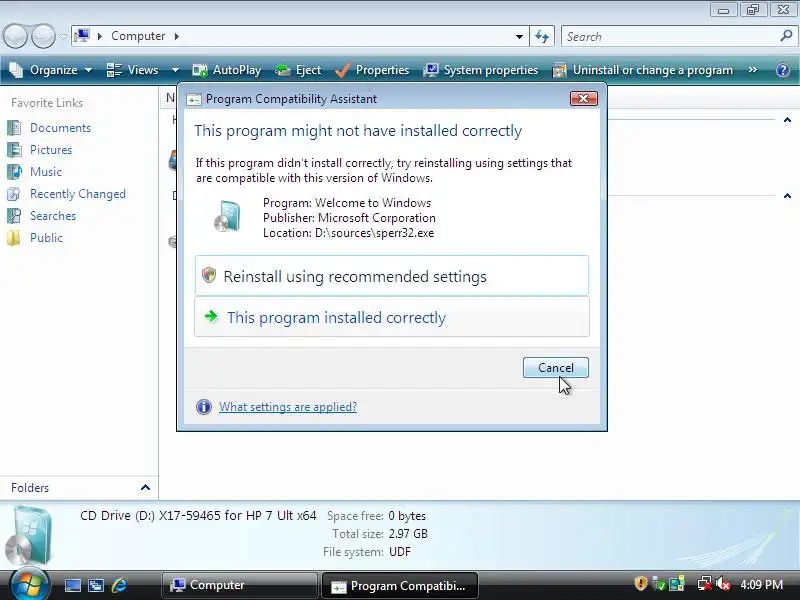The height and width of the screenshot is (600, 800).
Task: Click the 4:09 PM clock
Action: (x=761, y=584)
